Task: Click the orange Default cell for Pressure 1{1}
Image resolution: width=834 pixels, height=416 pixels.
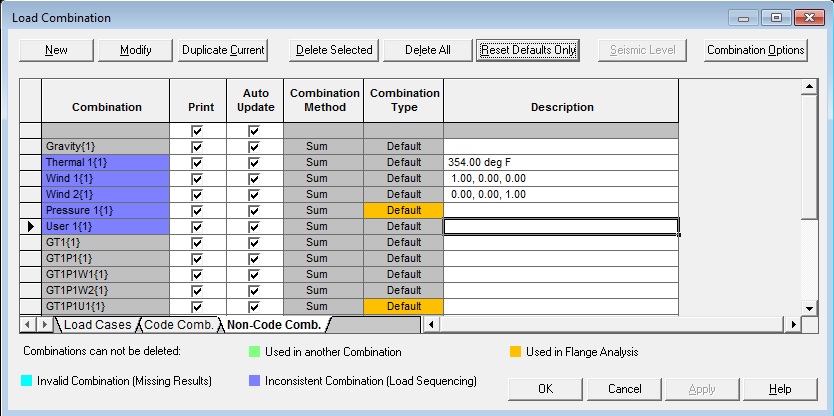Action: [404, 210]
